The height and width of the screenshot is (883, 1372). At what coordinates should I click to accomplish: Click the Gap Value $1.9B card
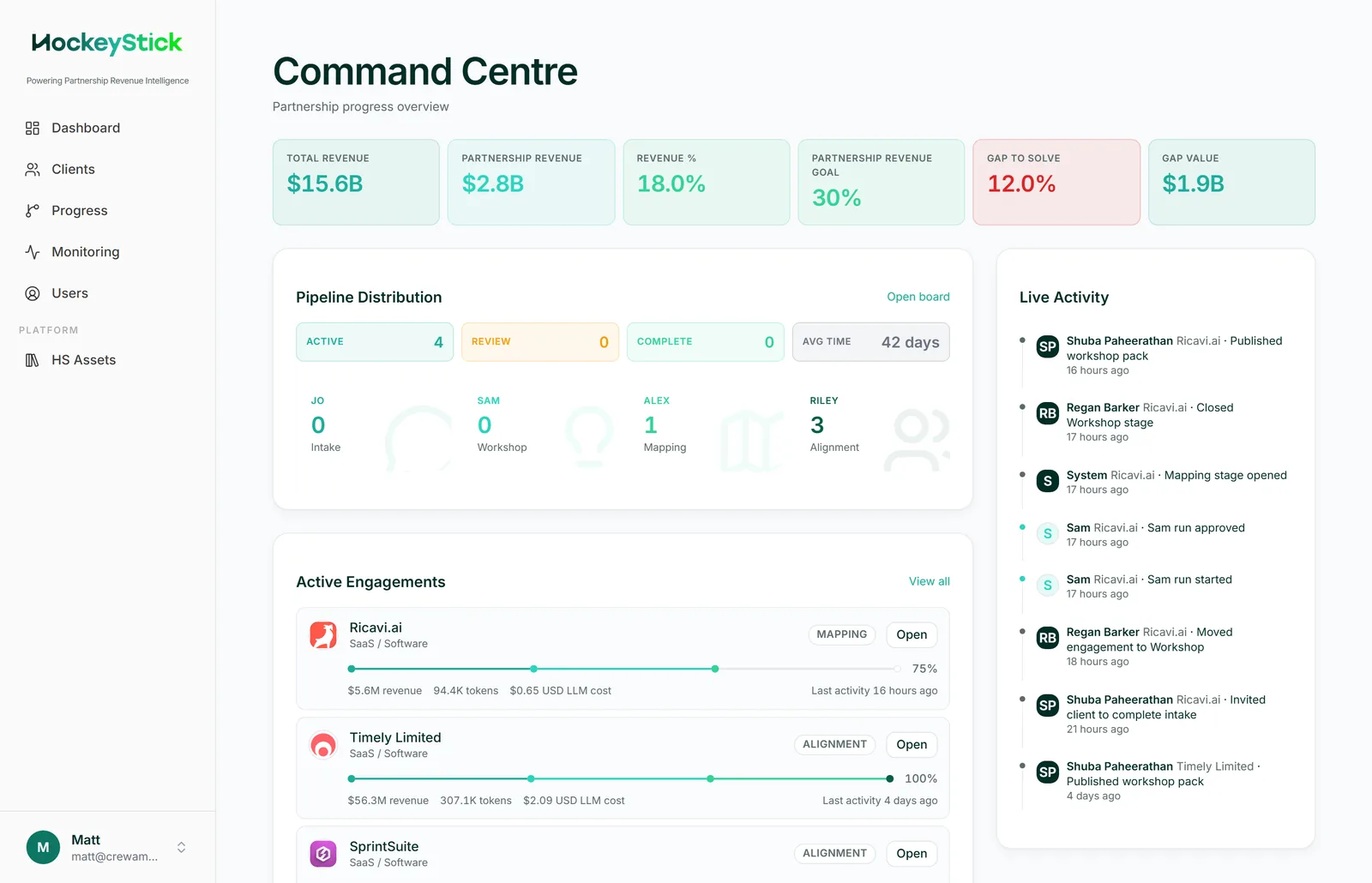pos(1231,183)
